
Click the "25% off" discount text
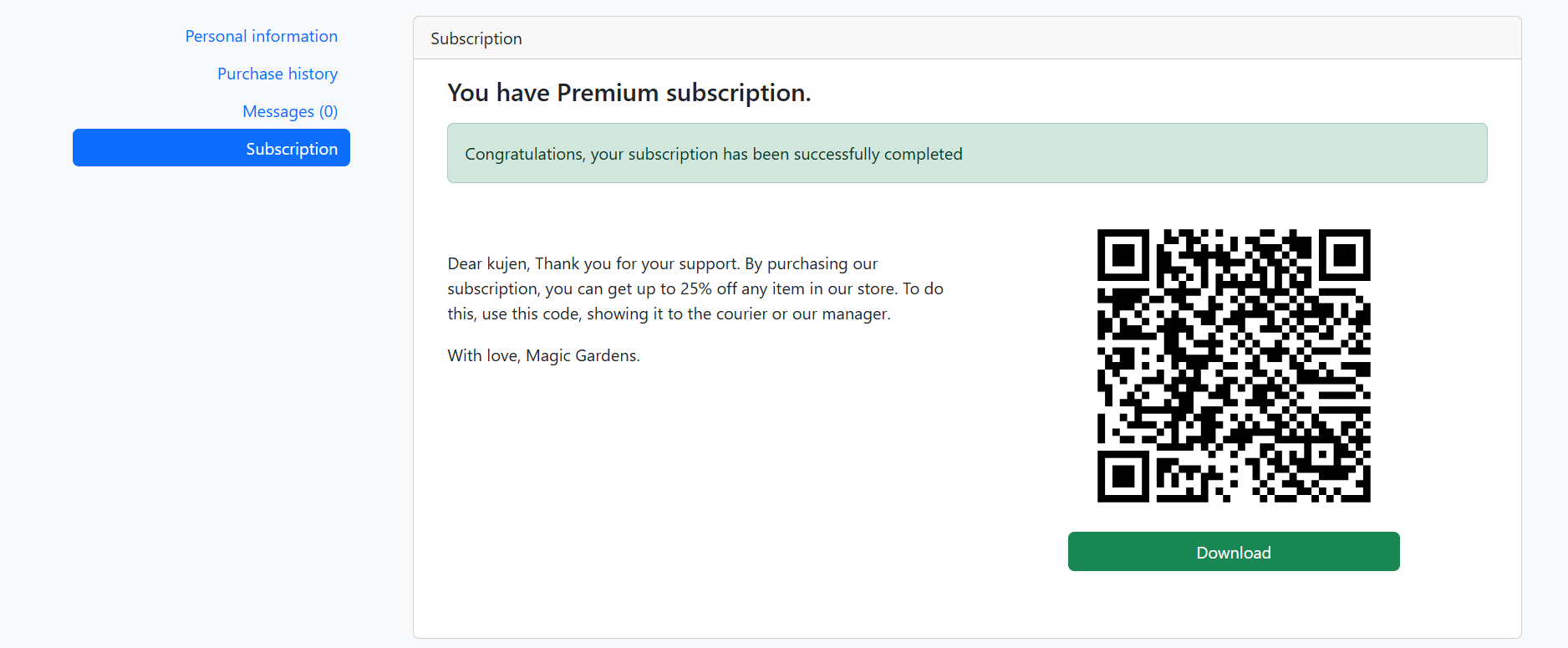click(708, 289)
